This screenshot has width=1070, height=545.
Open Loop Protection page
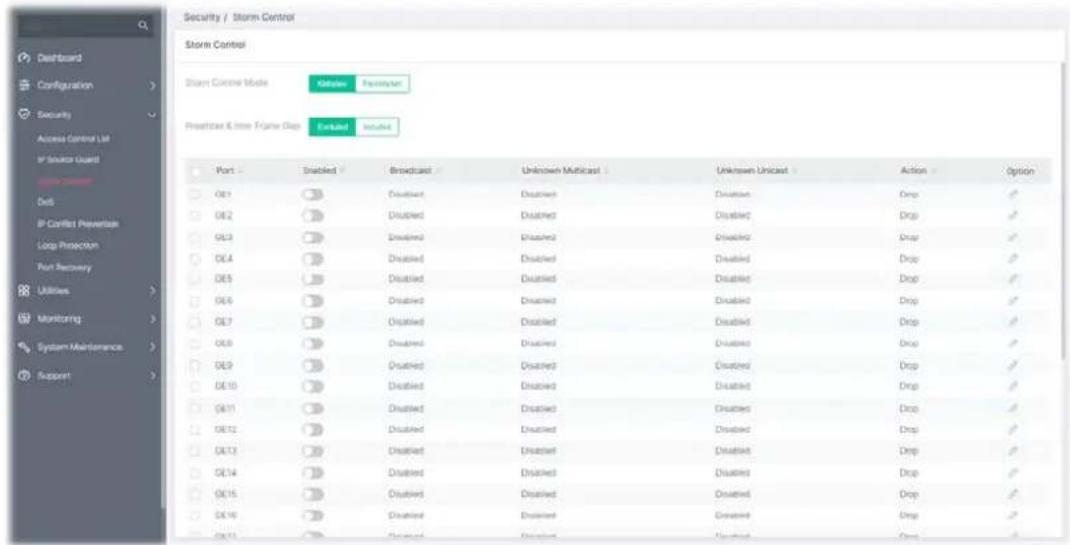click(68, 245)
